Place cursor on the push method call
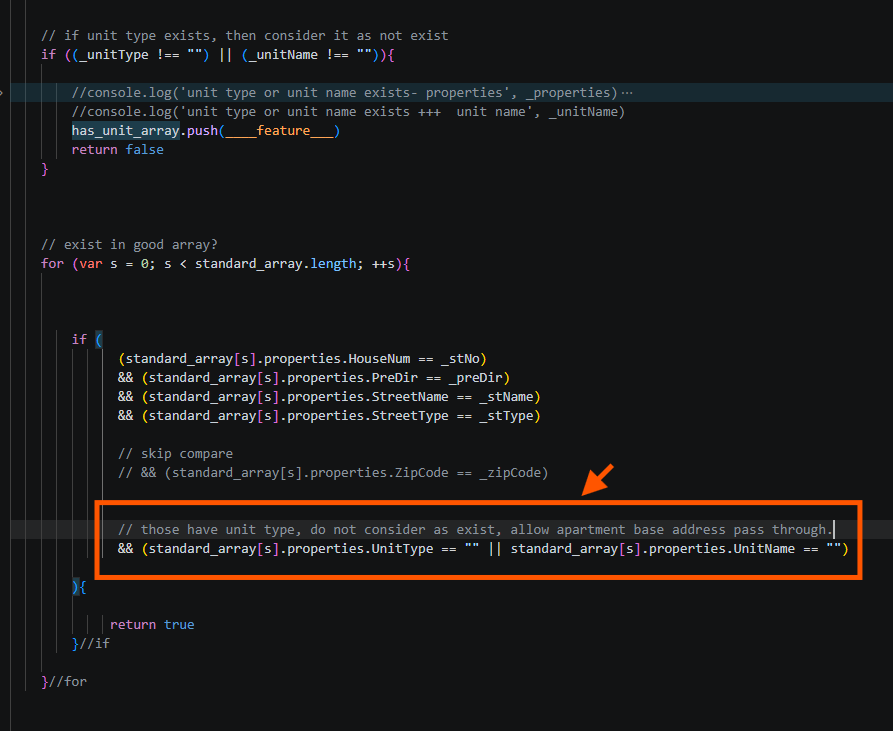 pyautogui.click(x=203, y=131)
